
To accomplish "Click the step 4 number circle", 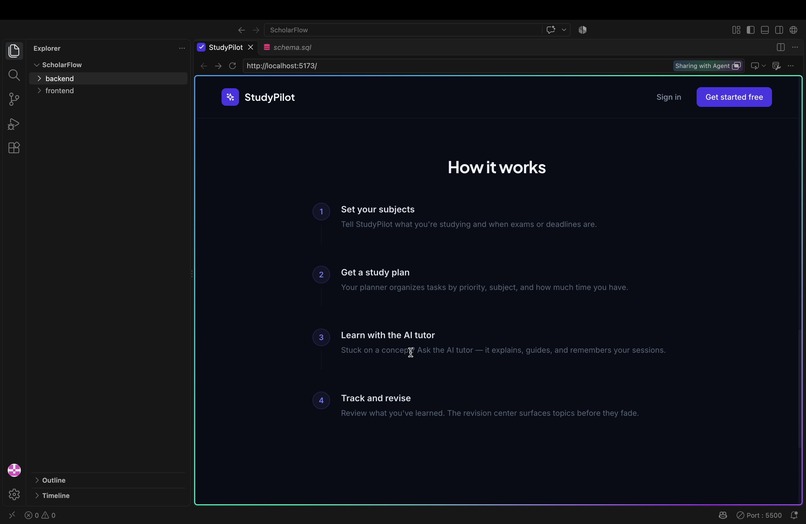I will 321,400.
